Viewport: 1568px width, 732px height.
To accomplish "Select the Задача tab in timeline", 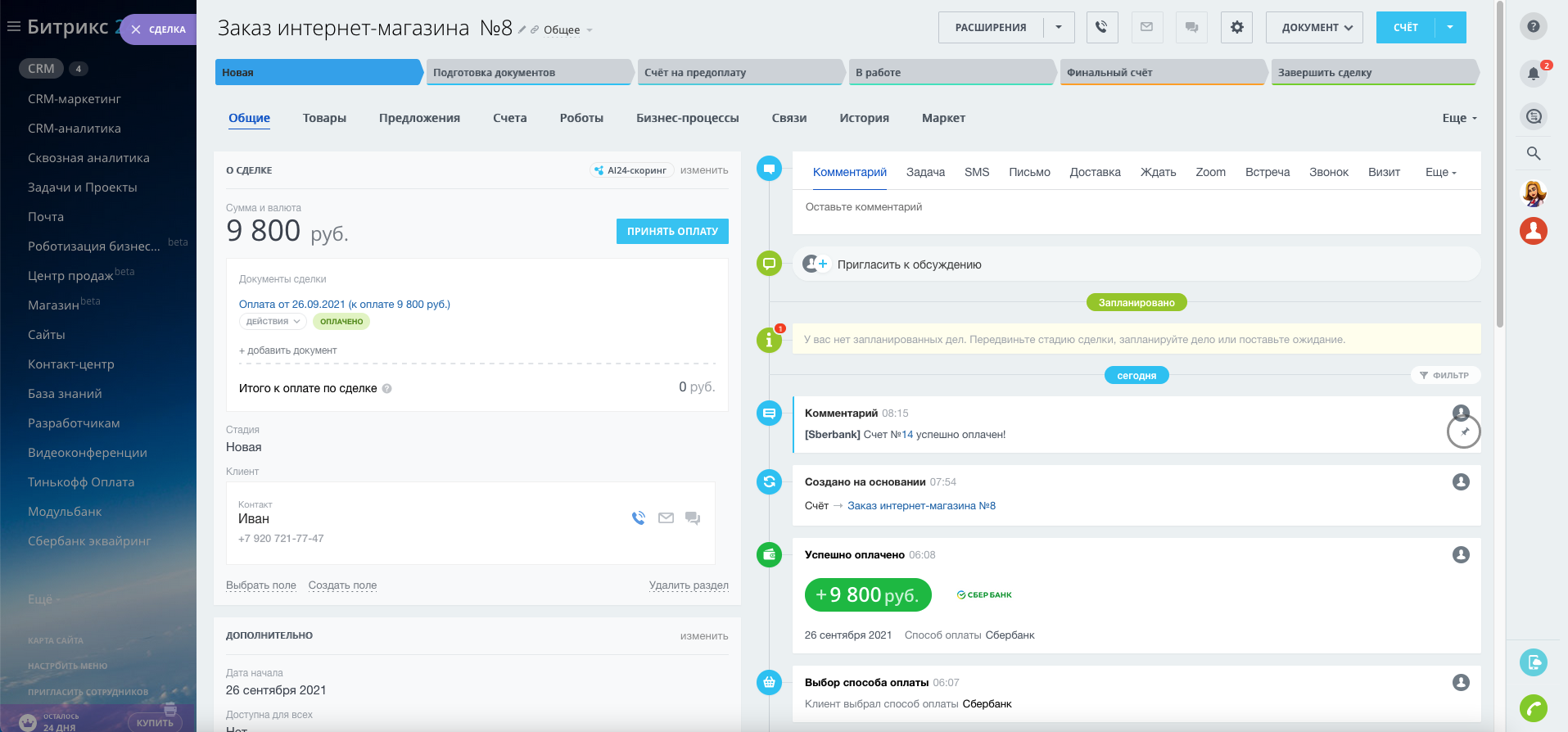I will pyautogui.click(x=925, y=172).
